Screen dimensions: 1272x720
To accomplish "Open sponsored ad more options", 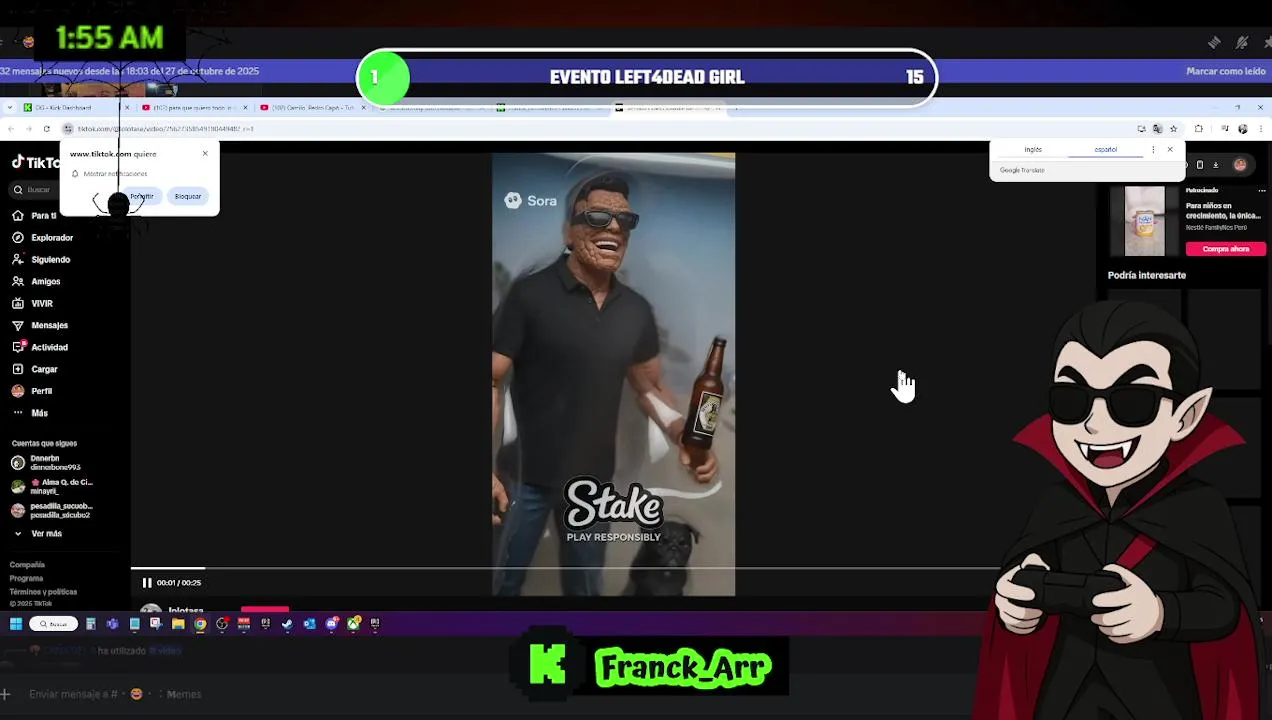I will (1261, 190).
